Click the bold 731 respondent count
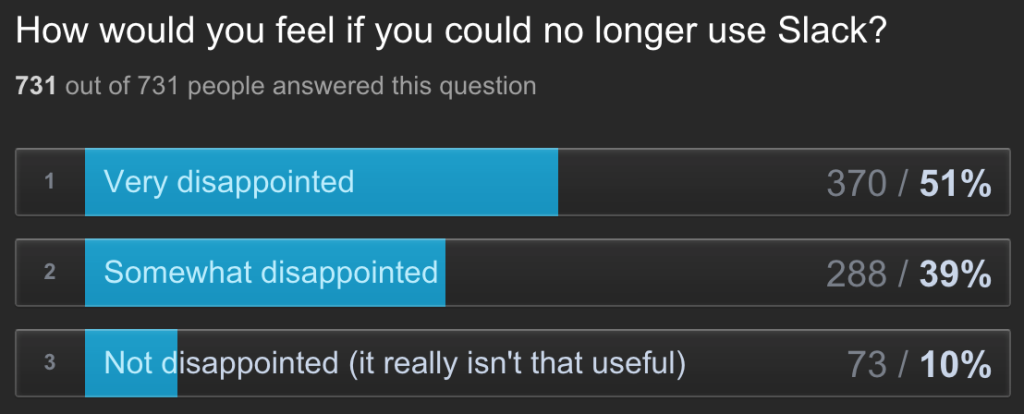This screenshot has width=1024, height=414. [x=36, y=86]
